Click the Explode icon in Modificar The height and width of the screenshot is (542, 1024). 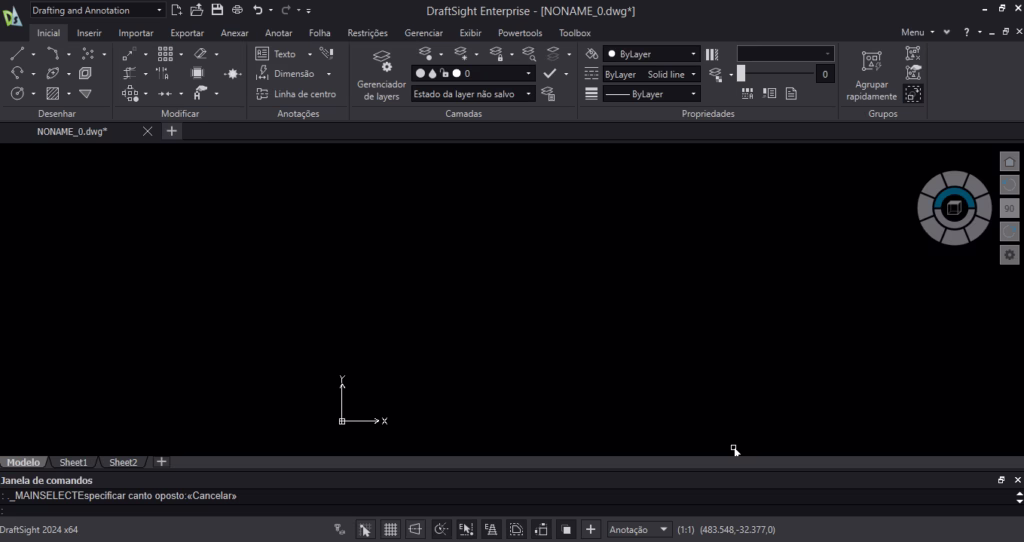(232, 74)
